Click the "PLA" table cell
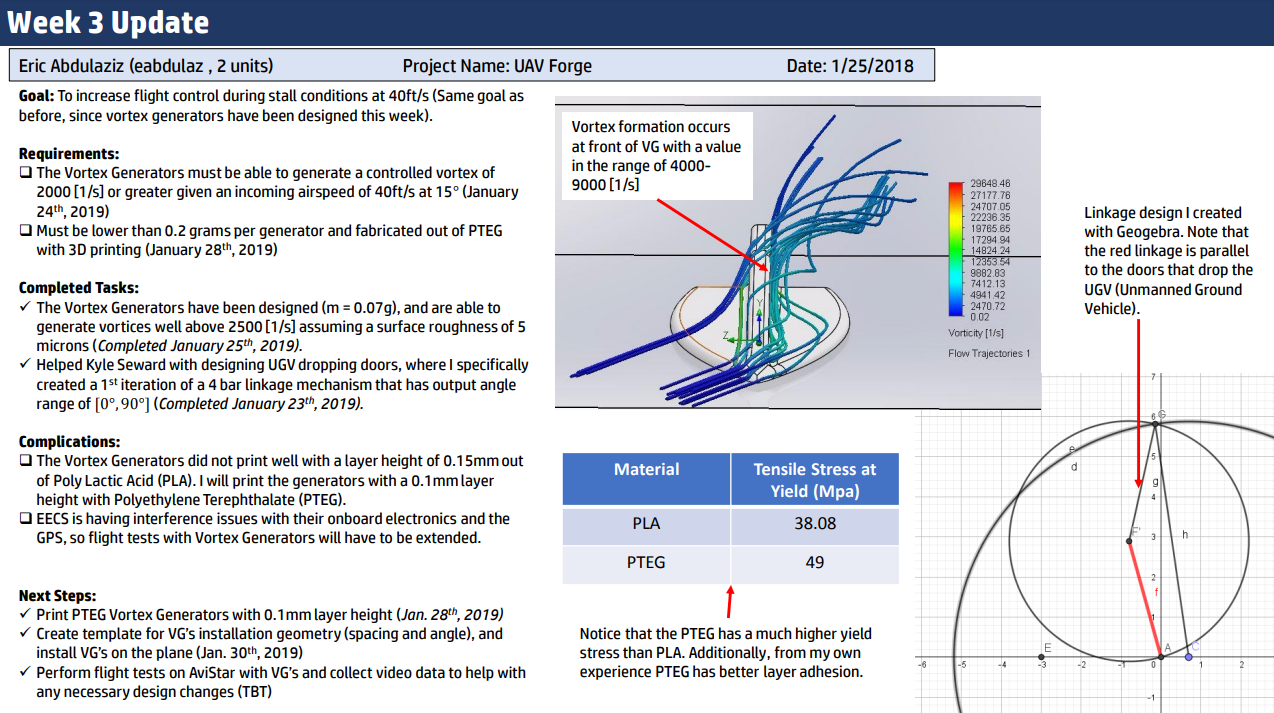This screenshot has width=1274, height=713. pyautogui.click(x=646, y=524)
